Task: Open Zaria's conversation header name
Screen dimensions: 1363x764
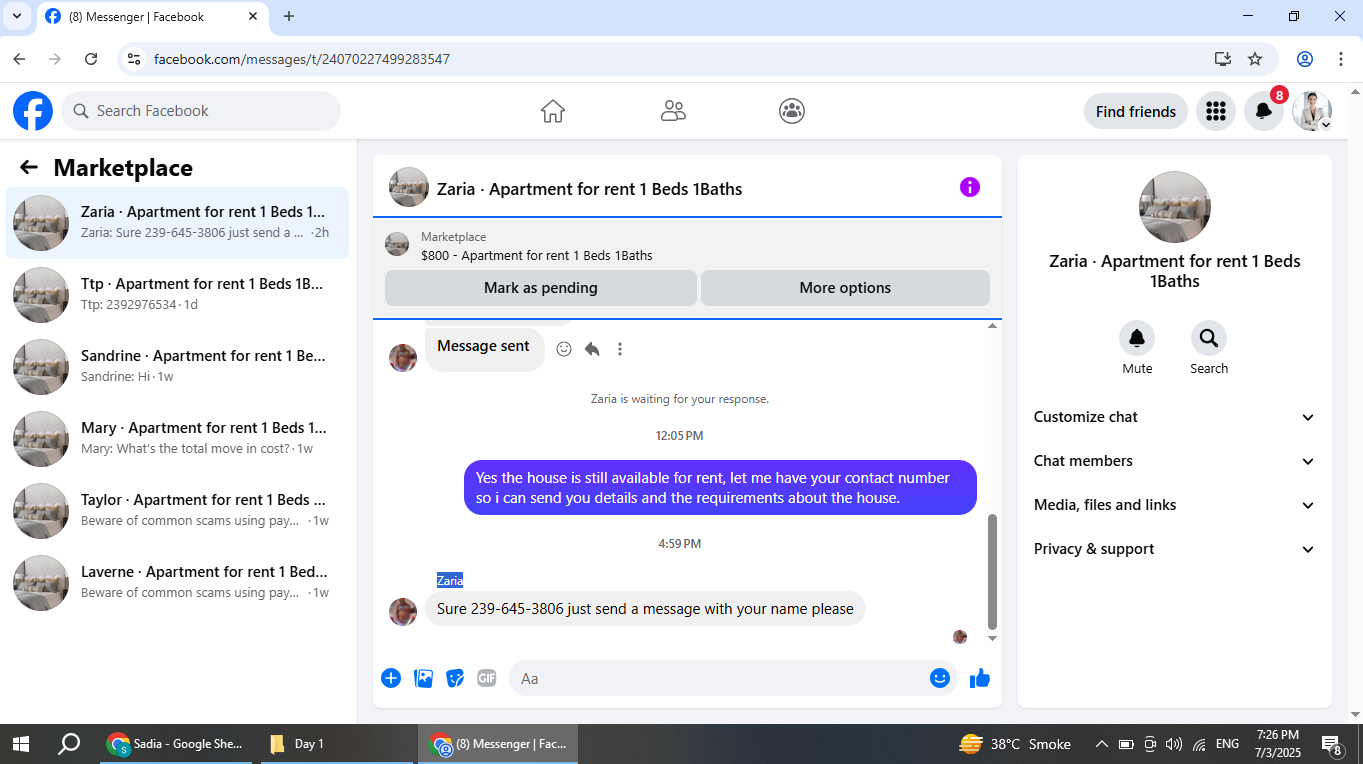Action: click(589, 189)
